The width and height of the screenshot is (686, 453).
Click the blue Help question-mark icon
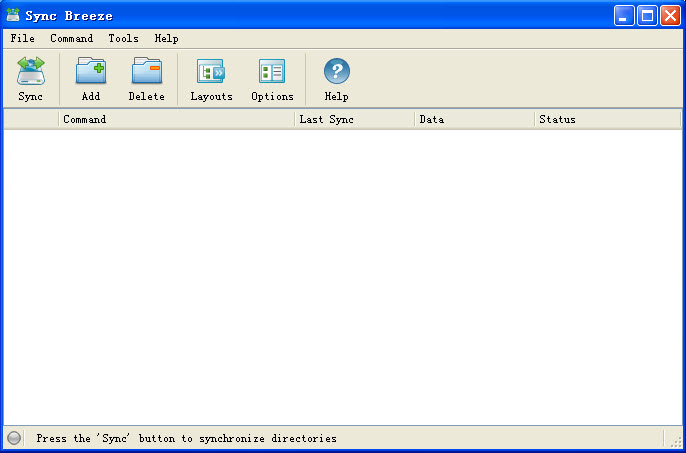point(336,72)
